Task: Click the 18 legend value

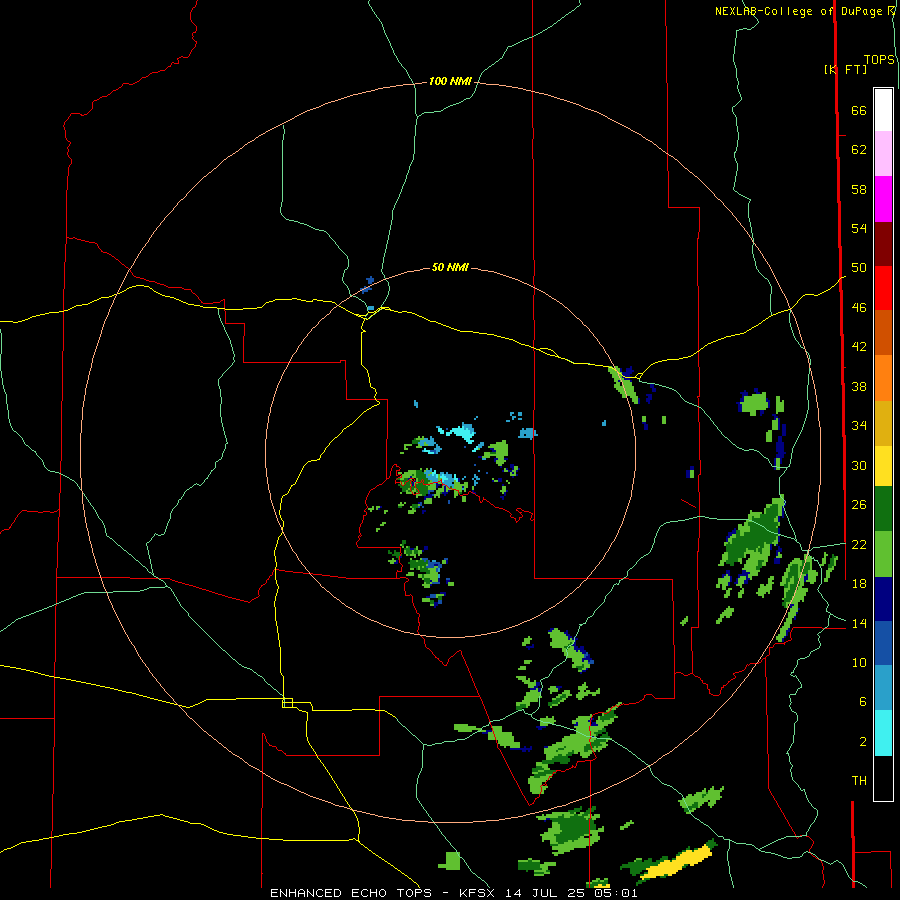Action: point(859,584)
